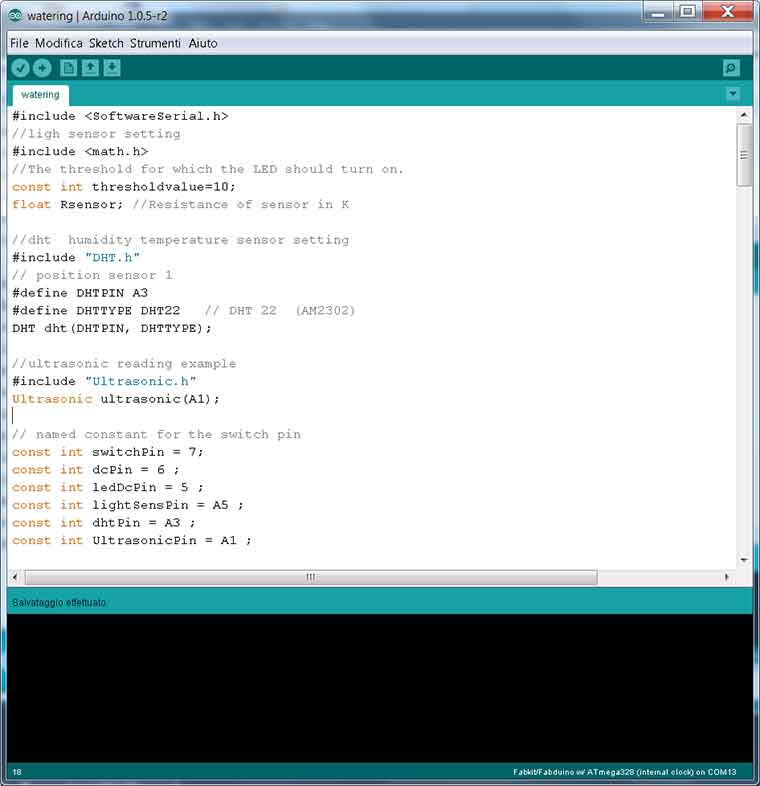The image size is (760, 786).
Task: Click the line 'Ultrasonic ultrasonic(A1);'
Action: tap(116, 399)
